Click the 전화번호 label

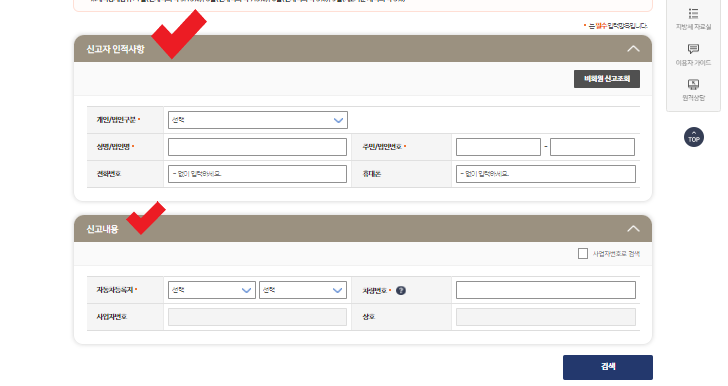pos(109,174)
